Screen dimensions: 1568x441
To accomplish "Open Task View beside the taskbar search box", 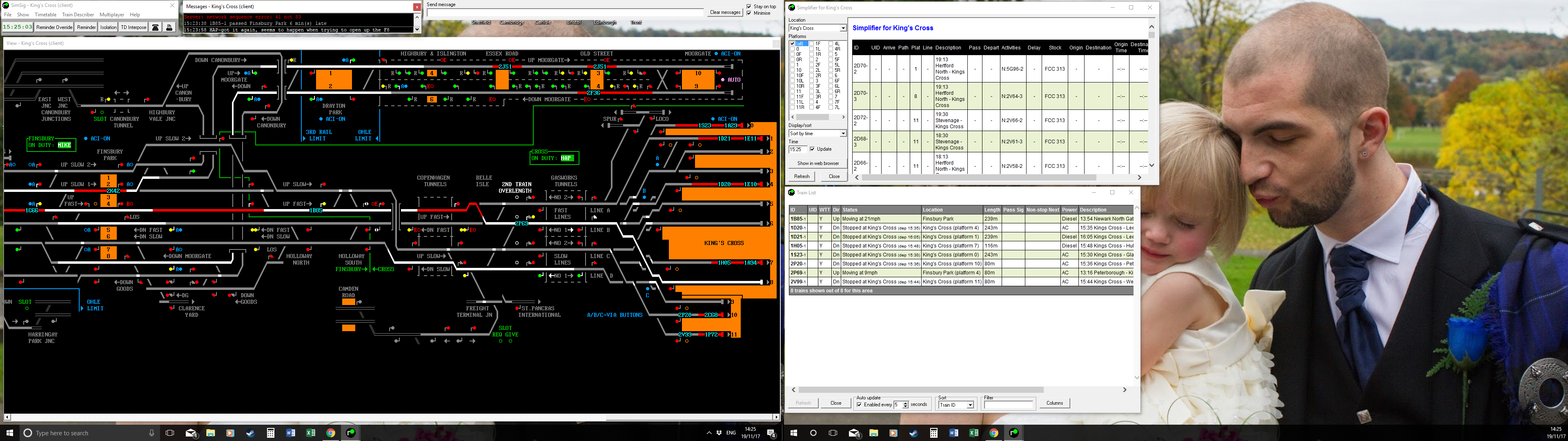I will pos(170,433).
